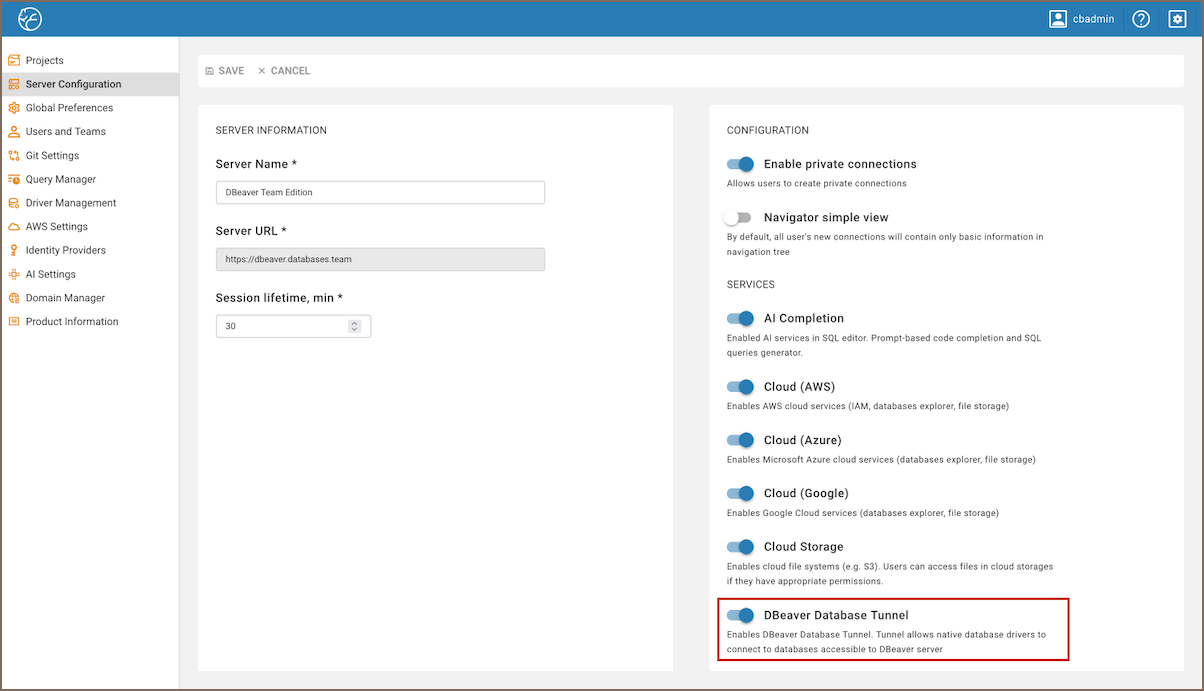This screenshot has height=691, width=1204.
Task: Toggle the Cloud (Azure) service switch
Action: (740, 440)
